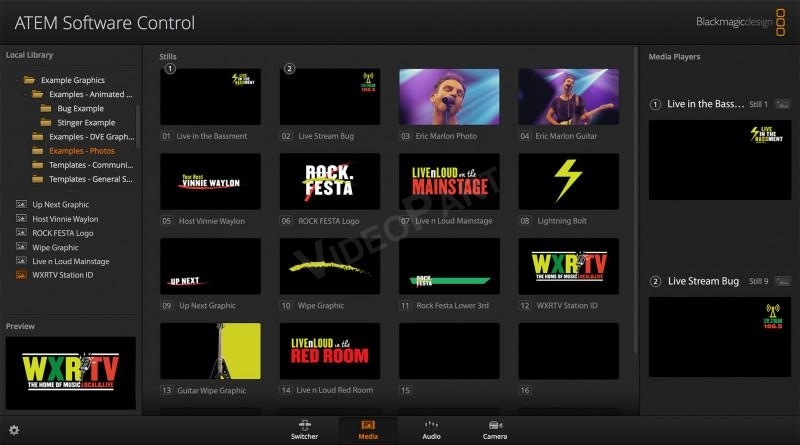
Task: Click the Local Library scrollbar
Action: coord(137,127)
